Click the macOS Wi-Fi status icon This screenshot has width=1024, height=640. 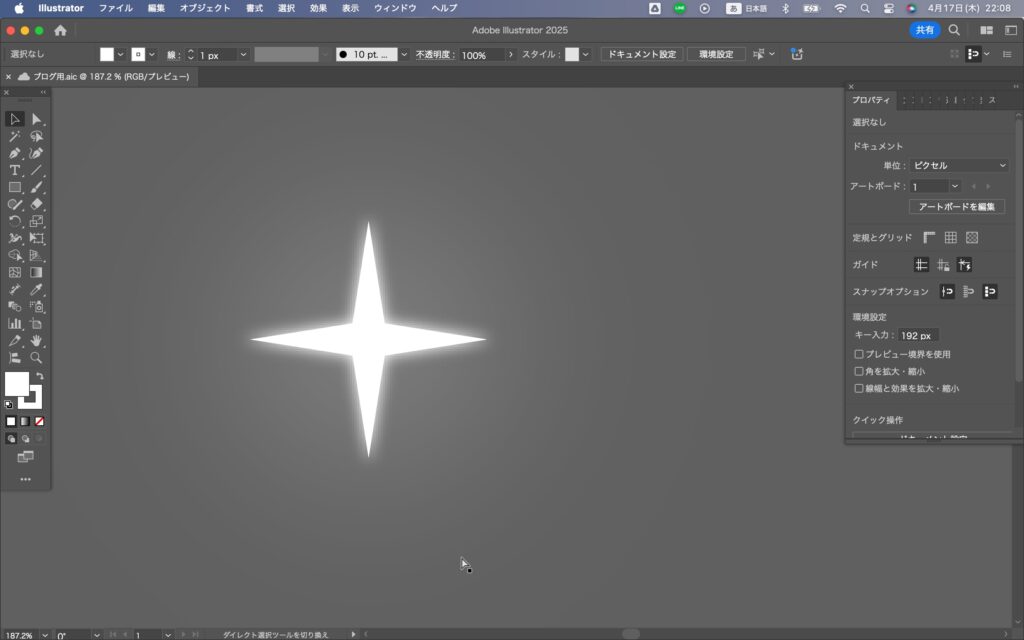840,8
